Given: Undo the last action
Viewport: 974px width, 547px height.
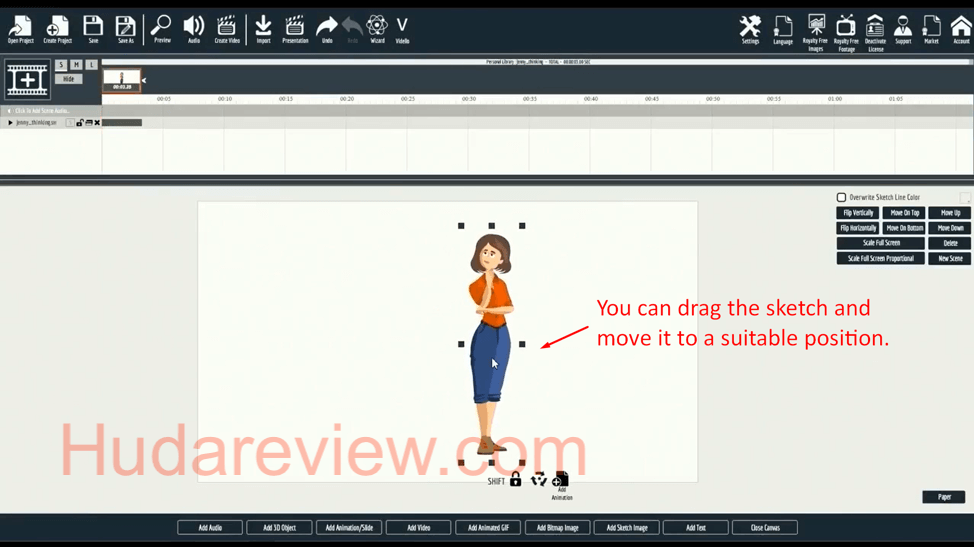Looking at the screenshot, I should pyautogui.click(x=327, y=29).
